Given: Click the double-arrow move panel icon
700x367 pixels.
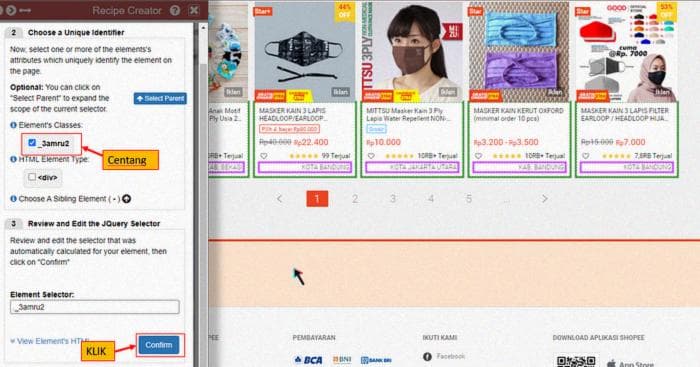Looking at the screenshot, I should click(25, 10).
